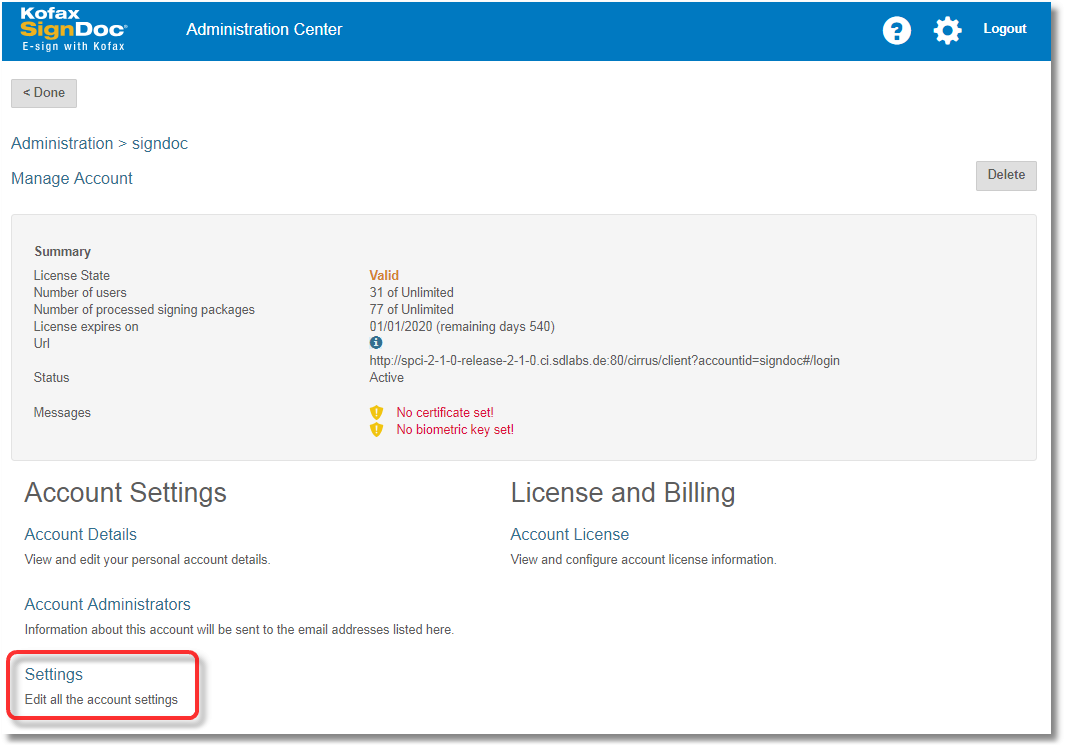This screenshot has height=748, width=1065.
Task: Open the help question mark icon
Action: click(x=896, y=30)
